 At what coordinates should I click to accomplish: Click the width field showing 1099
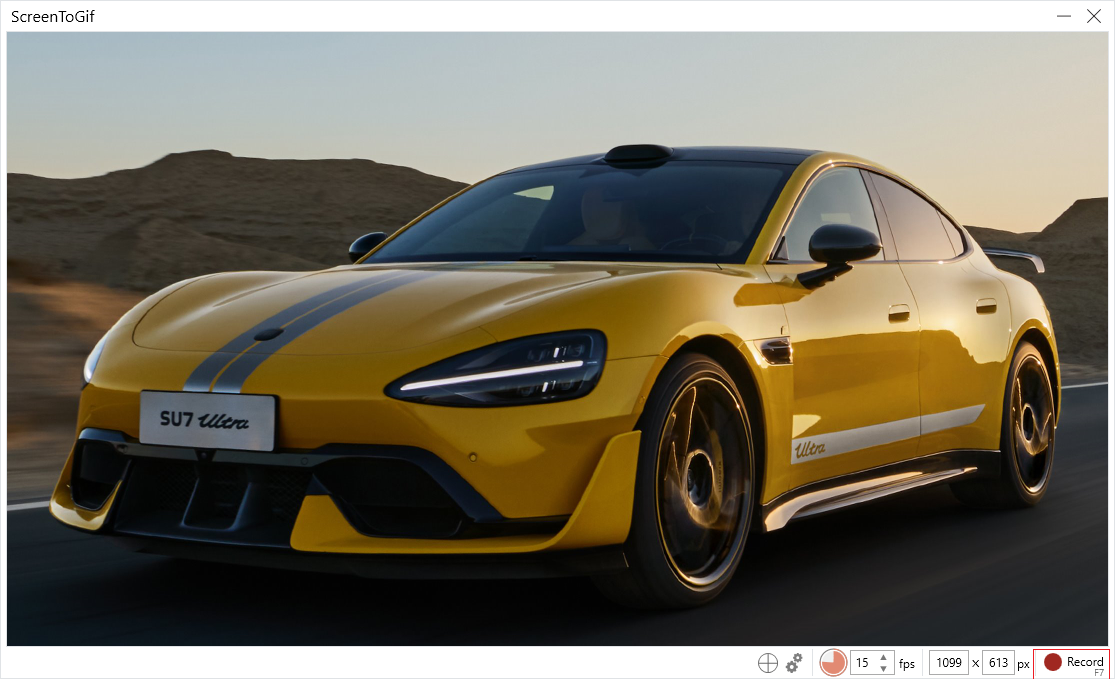point(949,663)
